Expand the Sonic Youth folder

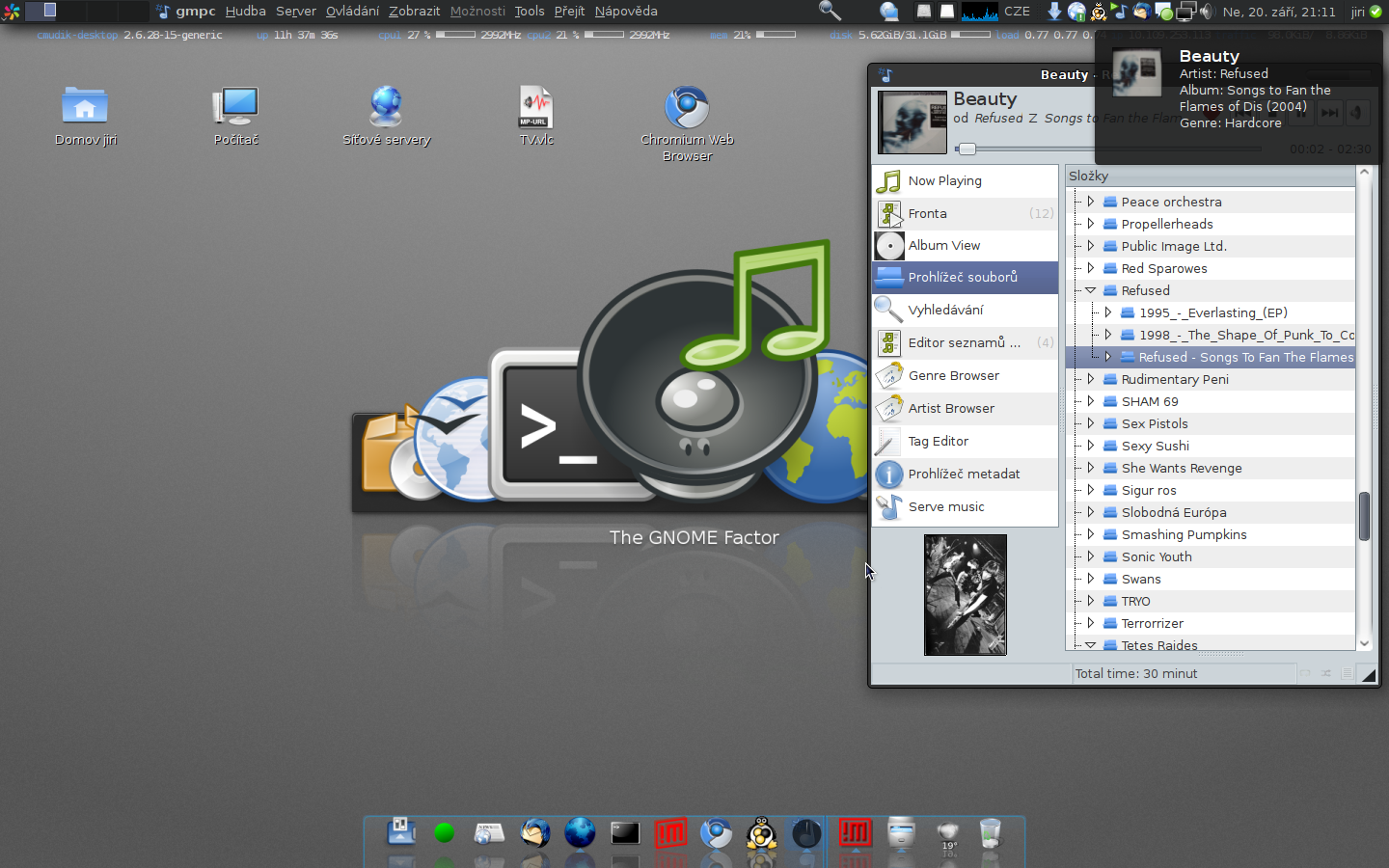point(1091,556)
